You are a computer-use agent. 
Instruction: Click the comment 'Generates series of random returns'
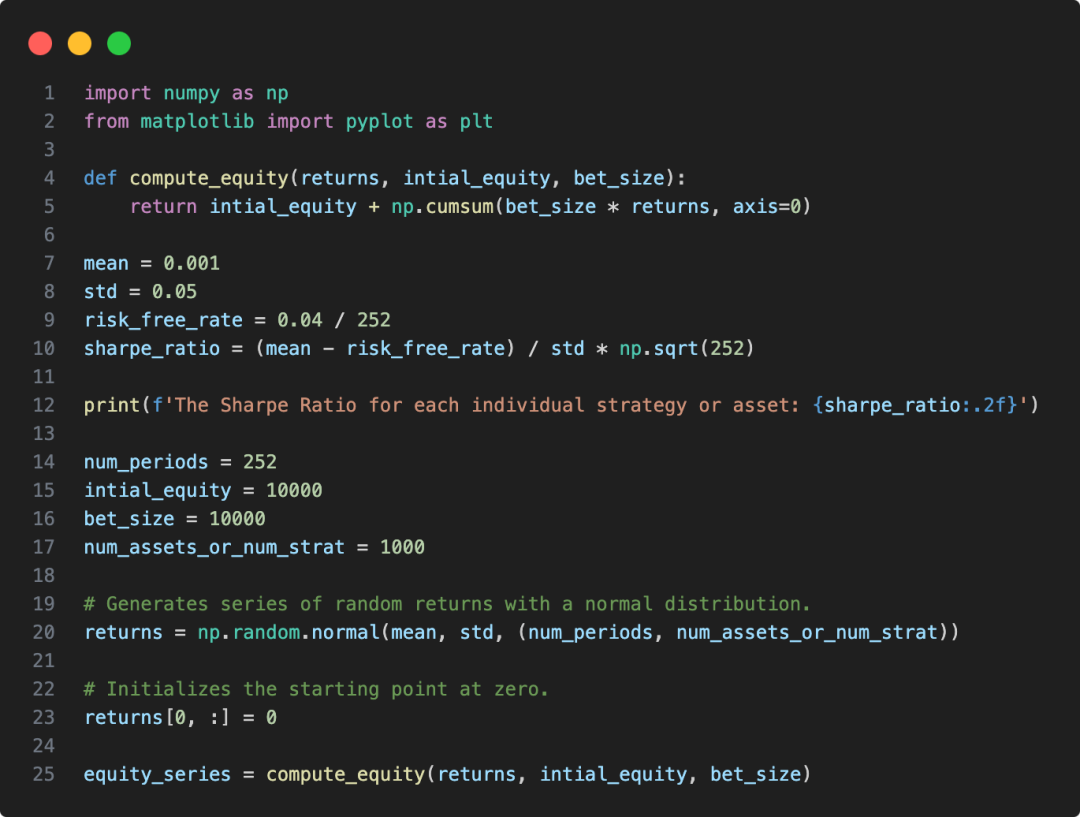pos(447,604)
